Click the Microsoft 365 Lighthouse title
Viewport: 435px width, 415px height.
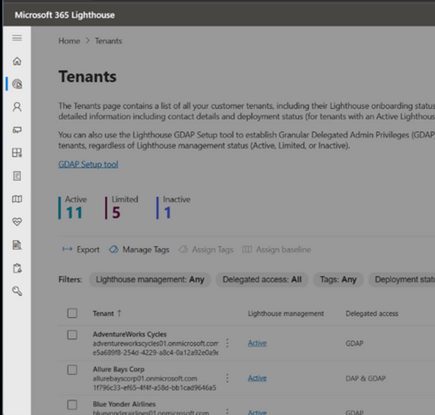pyautogui.click(x=65, y=15)
